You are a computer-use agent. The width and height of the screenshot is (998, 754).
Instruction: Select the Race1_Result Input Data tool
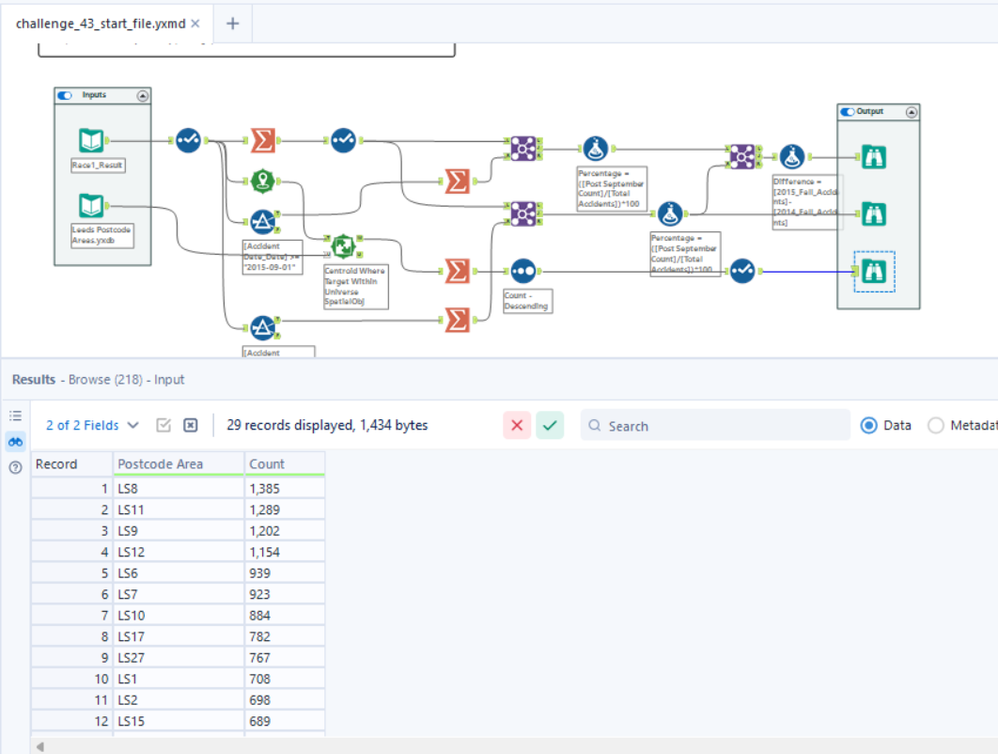[x=91, y=140]
